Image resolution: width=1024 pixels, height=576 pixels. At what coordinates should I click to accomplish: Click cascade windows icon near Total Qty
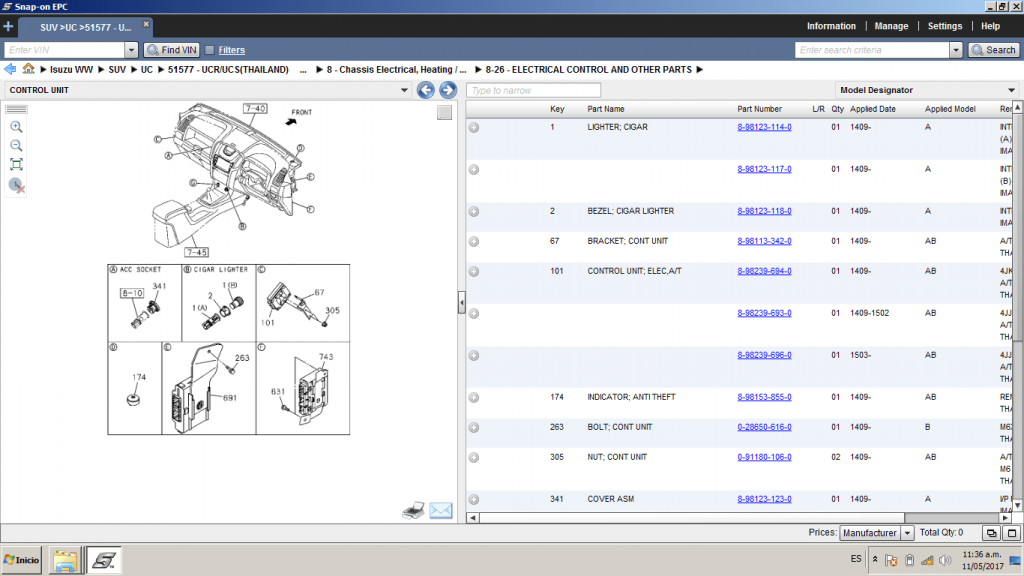(991, 533)
